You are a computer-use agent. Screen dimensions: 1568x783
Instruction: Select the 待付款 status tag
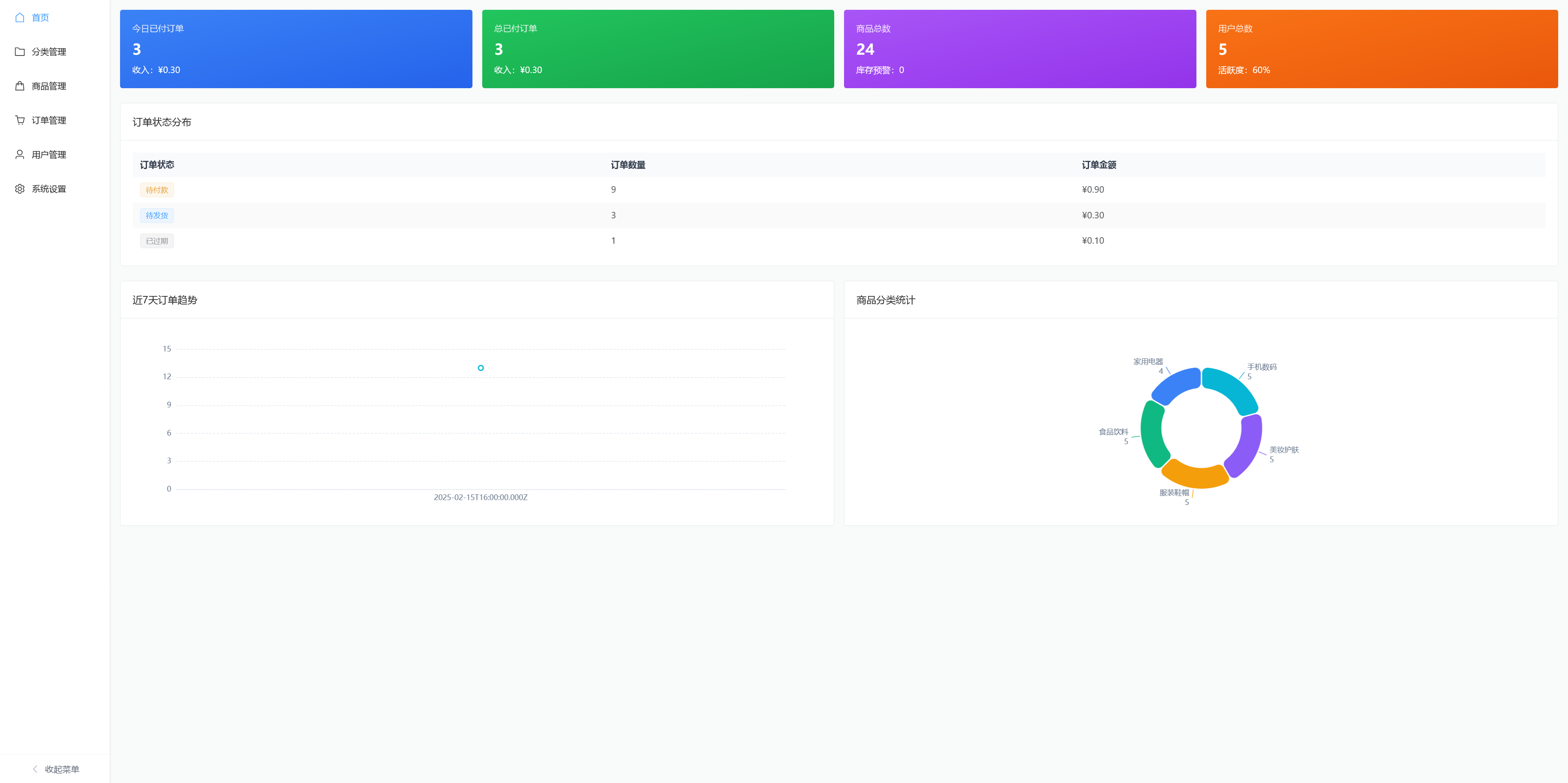tap(156, 190)
